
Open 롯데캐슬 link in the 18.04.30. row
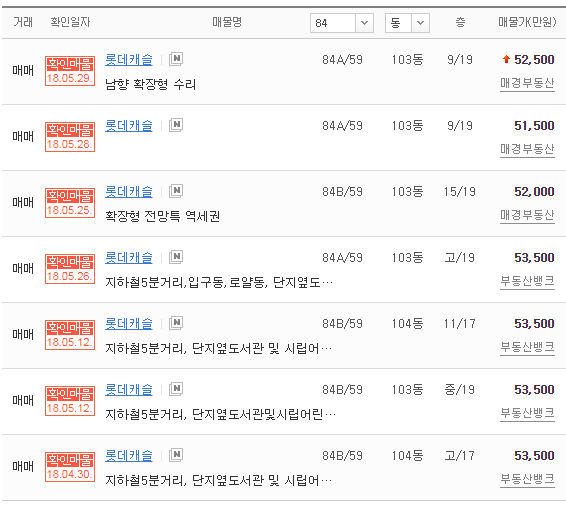coord(129,456)
